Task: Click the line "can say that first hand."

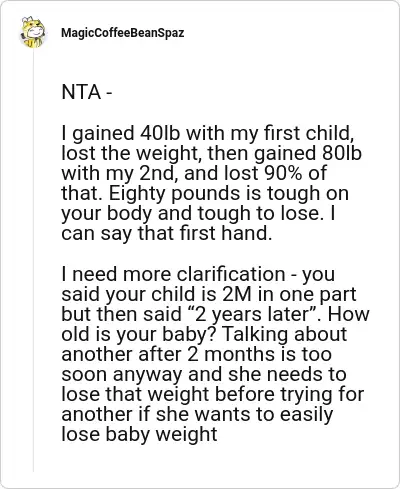Action: [x=167, y=233]
